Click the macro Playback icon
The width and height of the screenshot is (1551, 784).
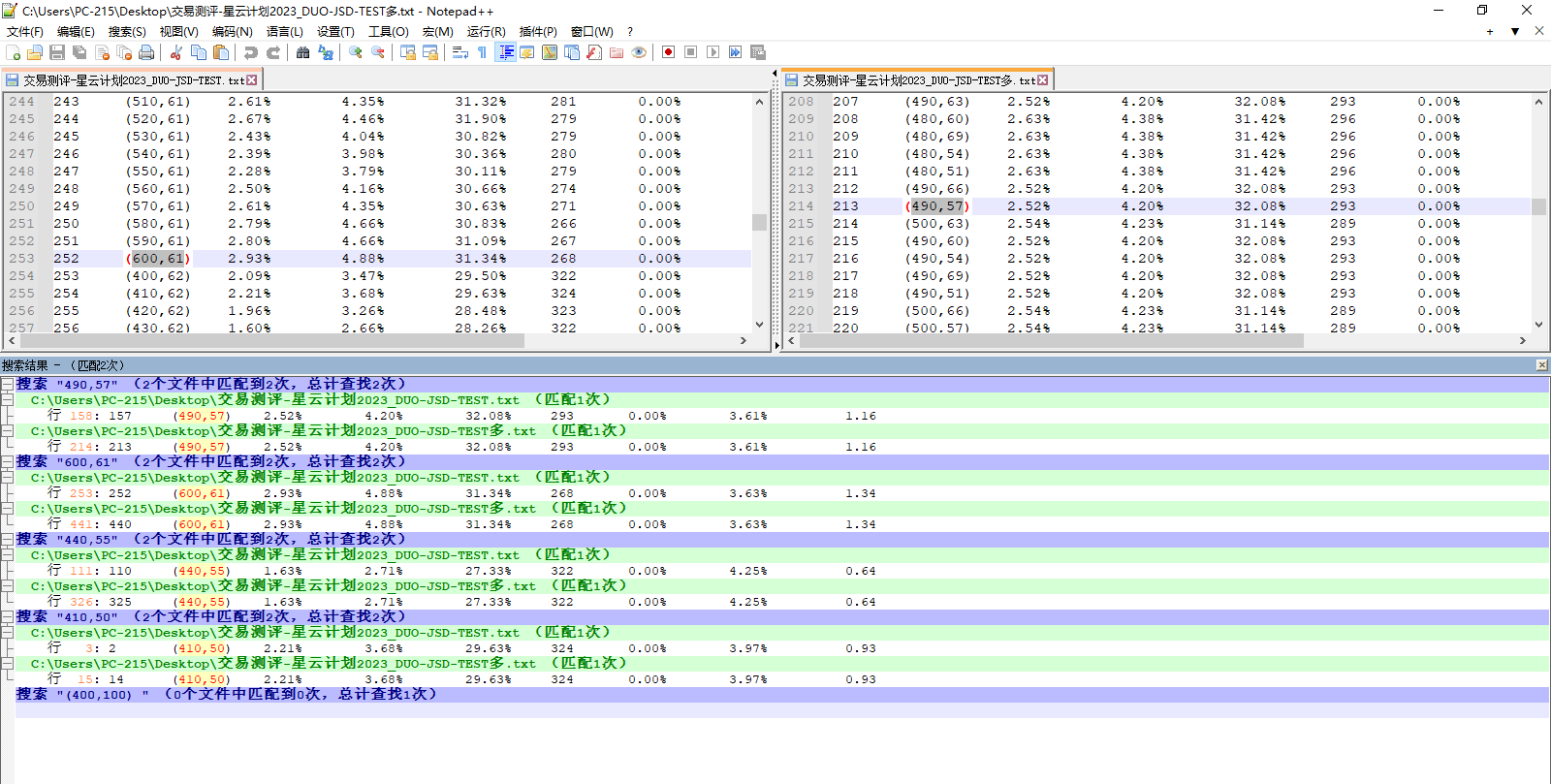point(712,52)
